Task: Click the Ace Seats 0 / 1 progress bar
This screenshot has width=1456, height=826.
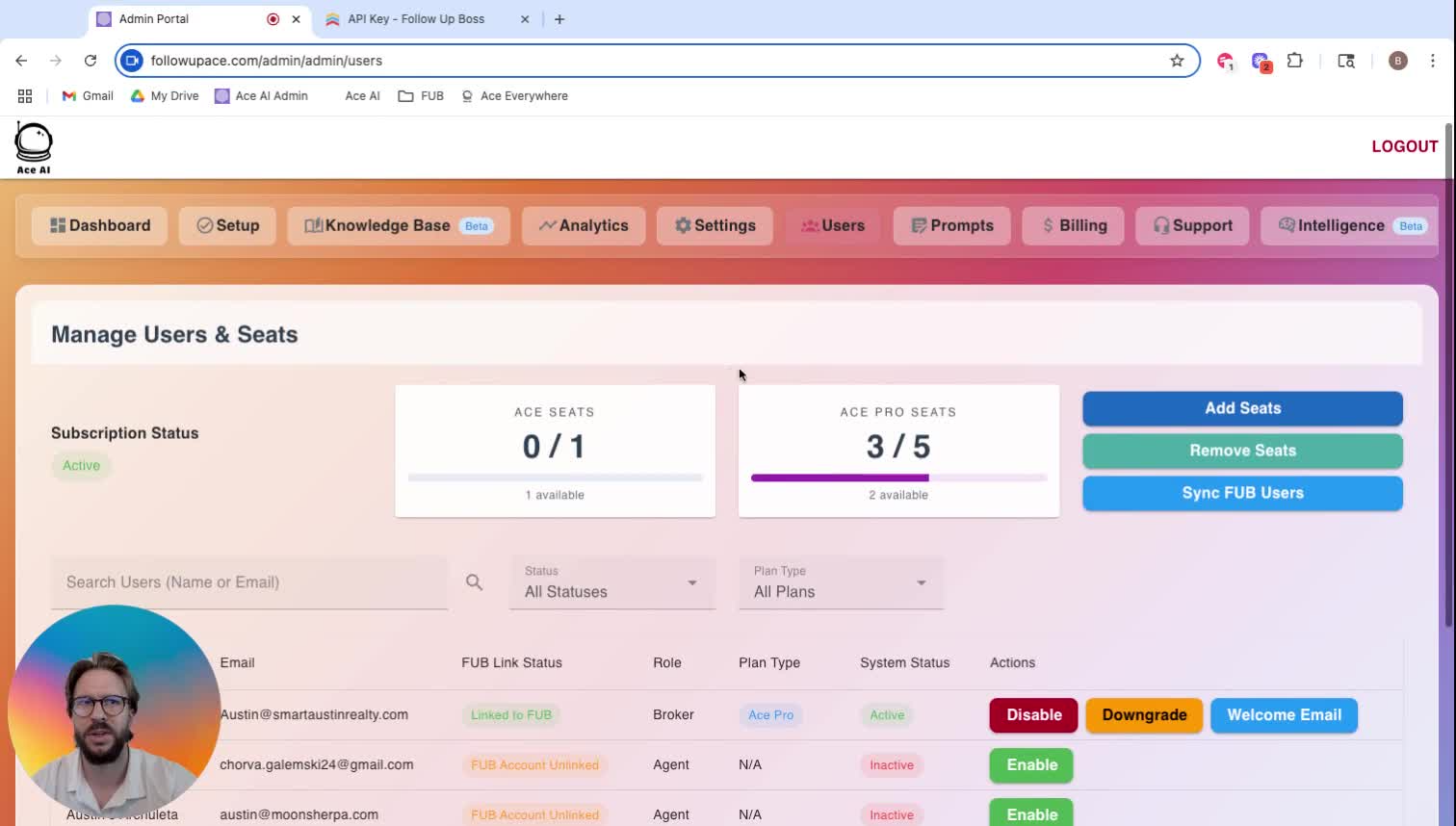Action: point(555,478)
